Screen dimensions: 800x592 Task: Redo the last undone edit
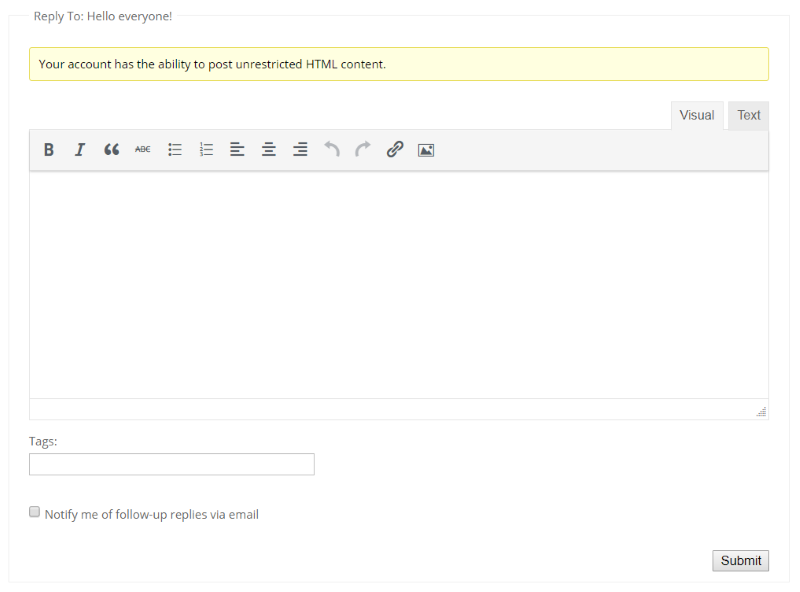363,150
